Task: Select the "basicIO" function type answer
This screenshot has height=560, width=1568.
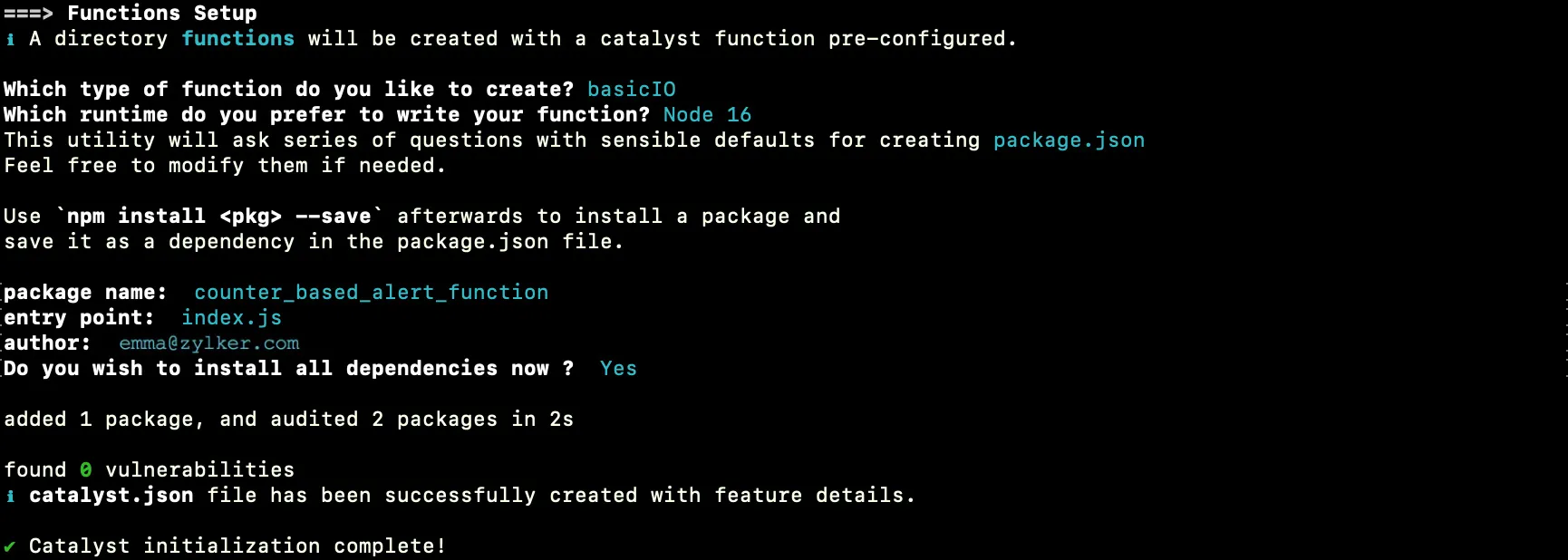Action: pyautogui.click(x=631, y=90)
